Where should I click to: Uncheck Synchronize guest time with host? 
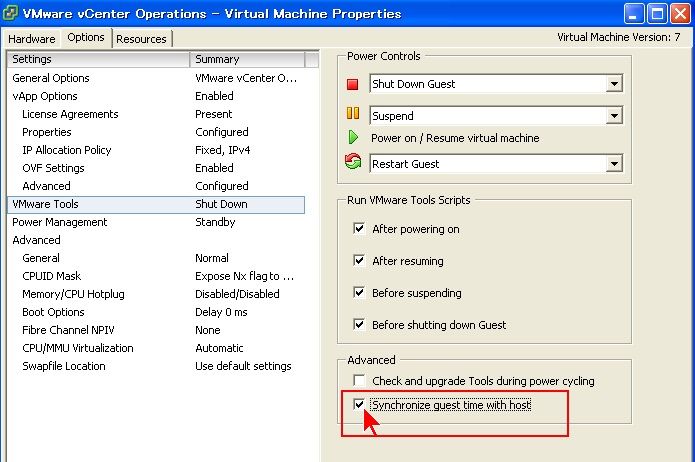tap(359, 404)
